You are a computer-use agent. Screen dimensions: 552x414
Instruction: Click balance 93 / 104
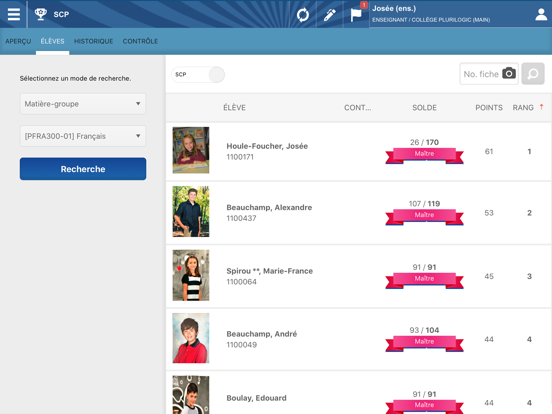coord(424,330)
